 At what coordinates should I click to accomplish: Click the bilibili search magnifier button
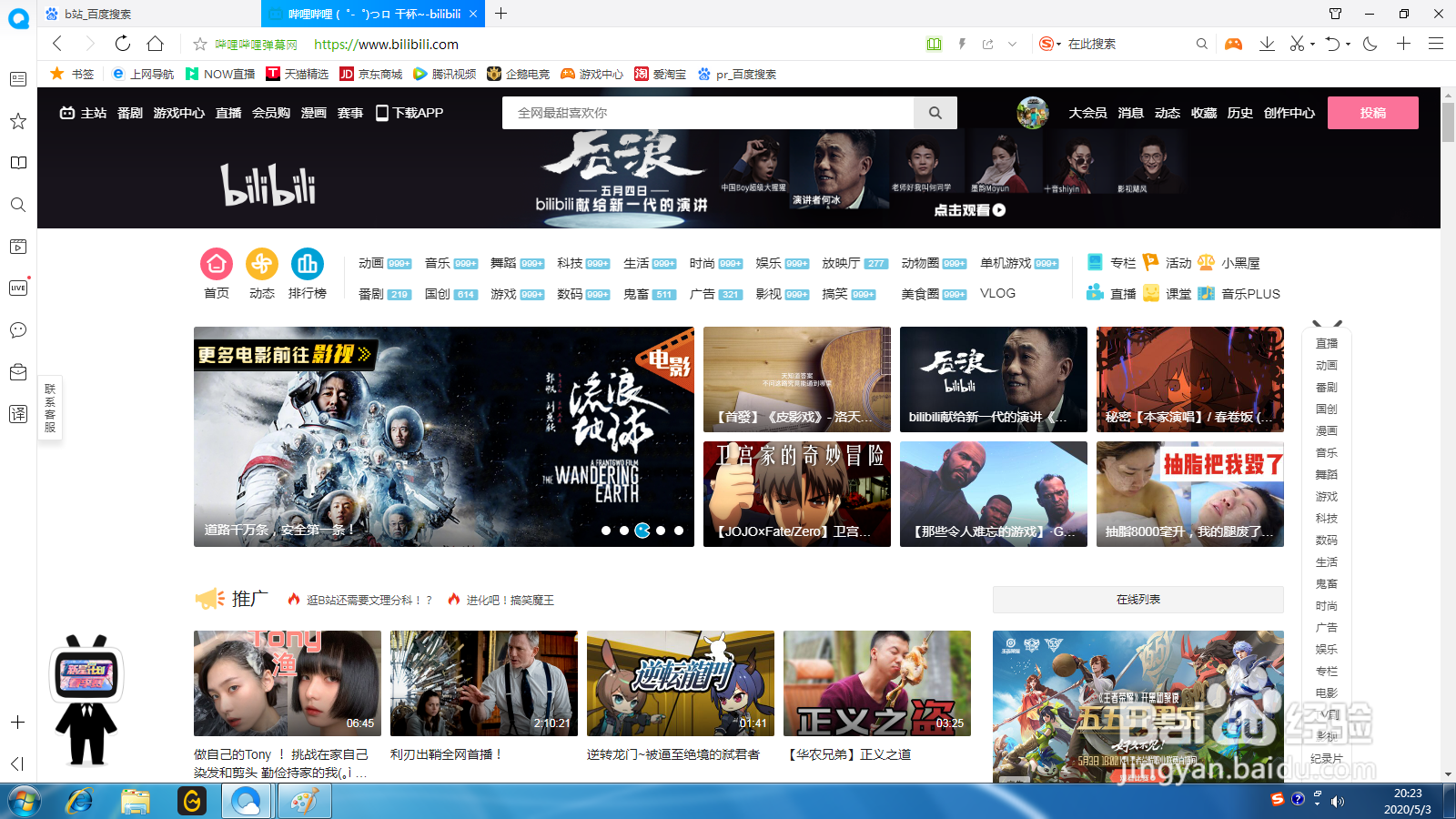pos(935,113)
